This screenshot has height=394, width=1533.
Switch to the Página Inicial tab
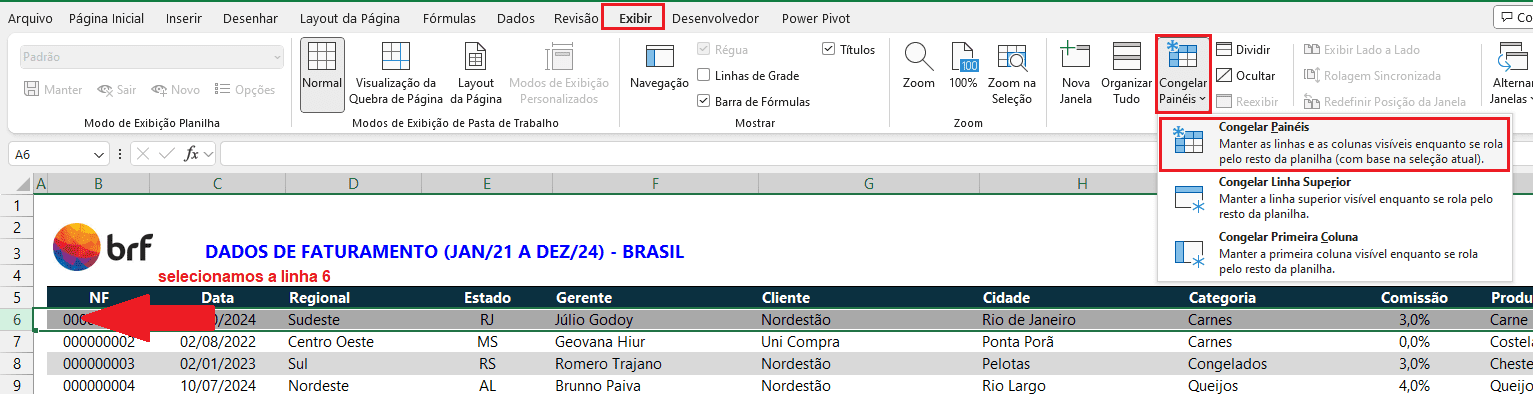(105, 18)
